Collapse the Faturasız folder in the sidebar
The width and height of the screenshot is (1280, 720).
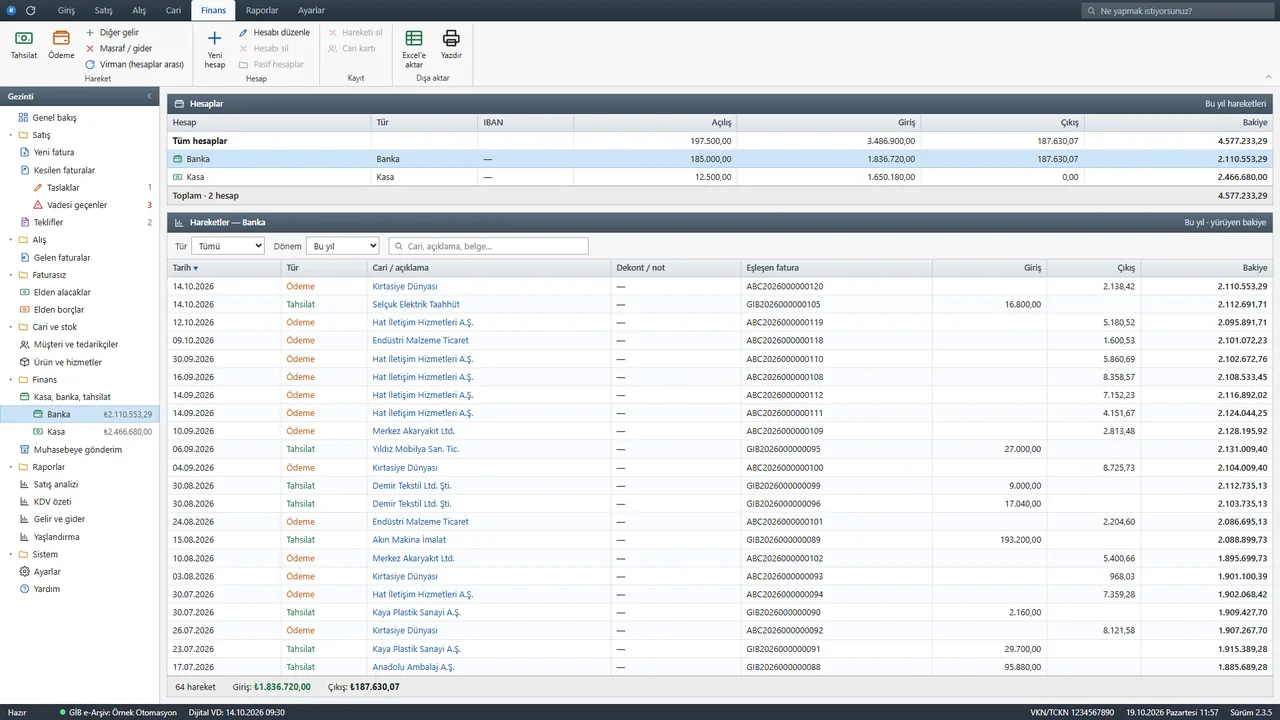tap(11, 275)
